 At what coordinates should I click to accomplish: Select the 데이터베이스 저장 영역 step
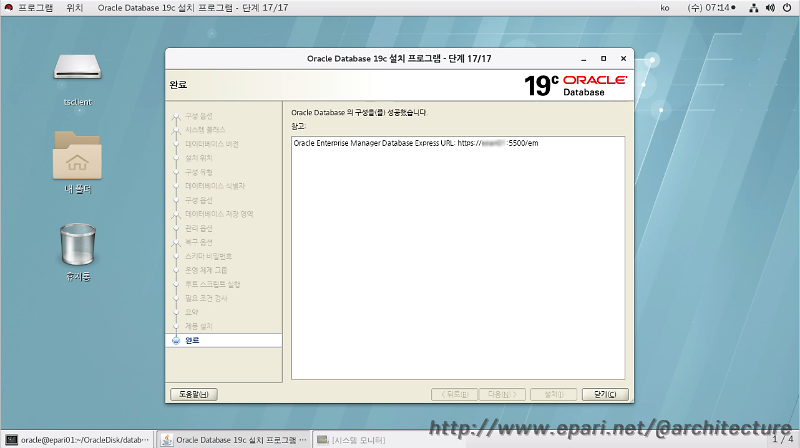point(219,214)
